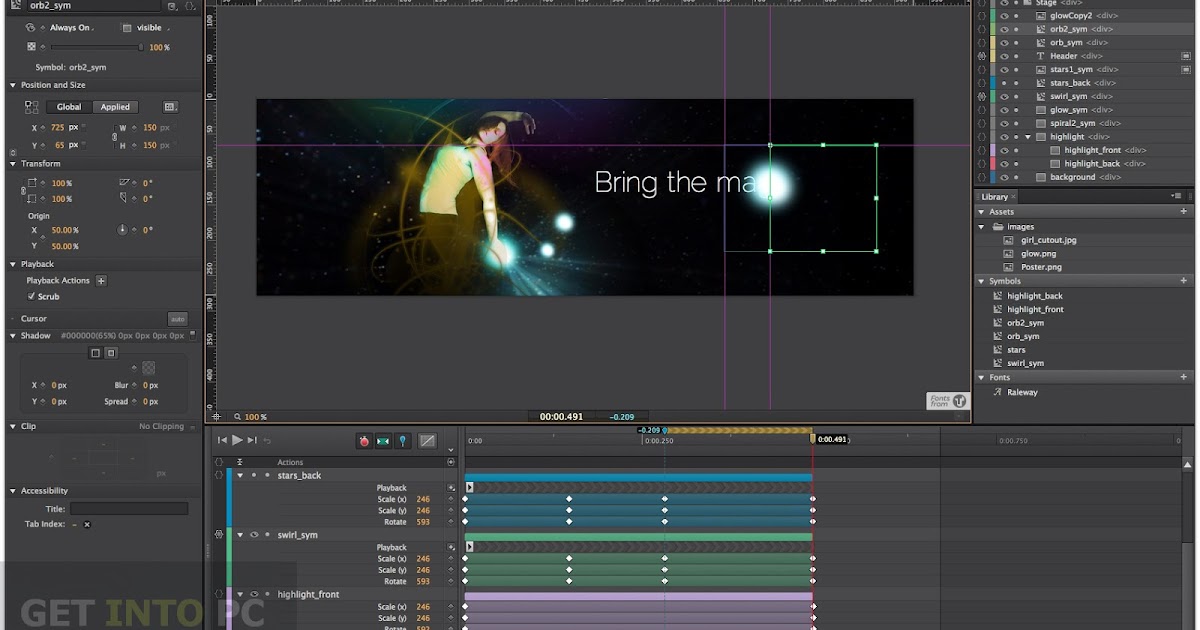The width and height of the screenshot is (1200, 630).
Task: Open the Easing tool in timeline
Action: [427, 440]
